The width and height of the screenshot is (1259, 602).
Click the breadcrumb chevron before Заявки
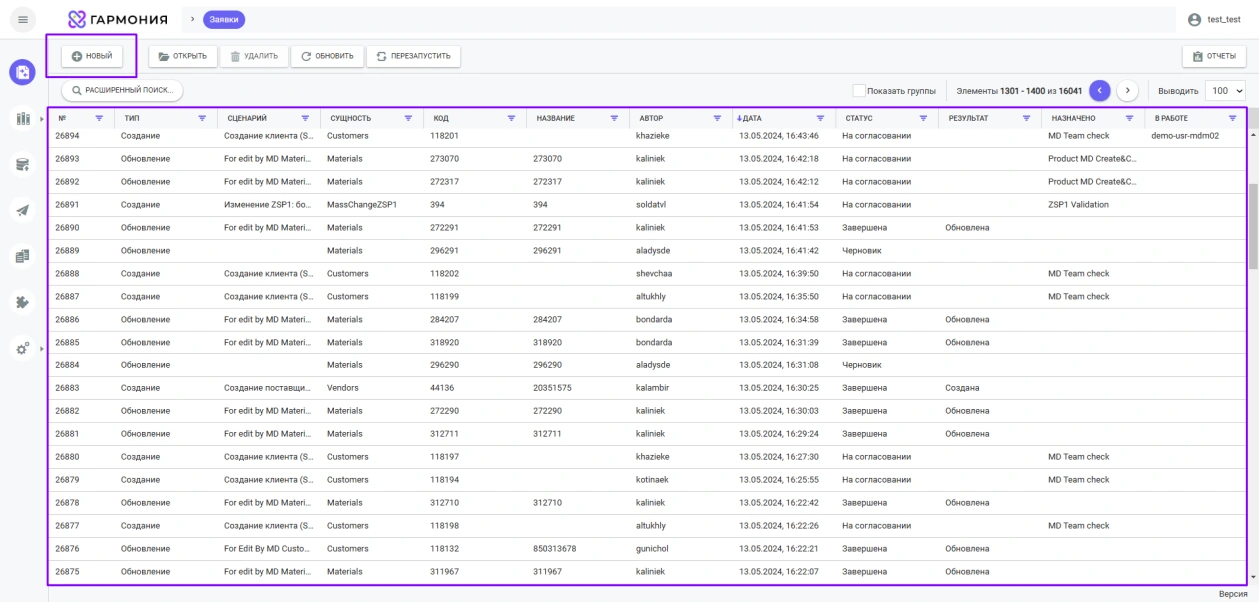click(192, 19)
